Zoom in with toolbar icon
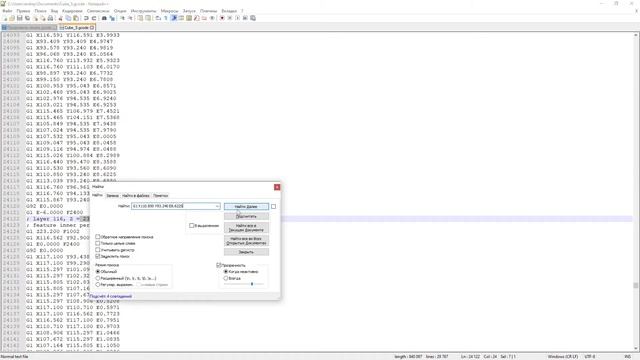The height and width of the screenshot is (360, 640). 122,18
